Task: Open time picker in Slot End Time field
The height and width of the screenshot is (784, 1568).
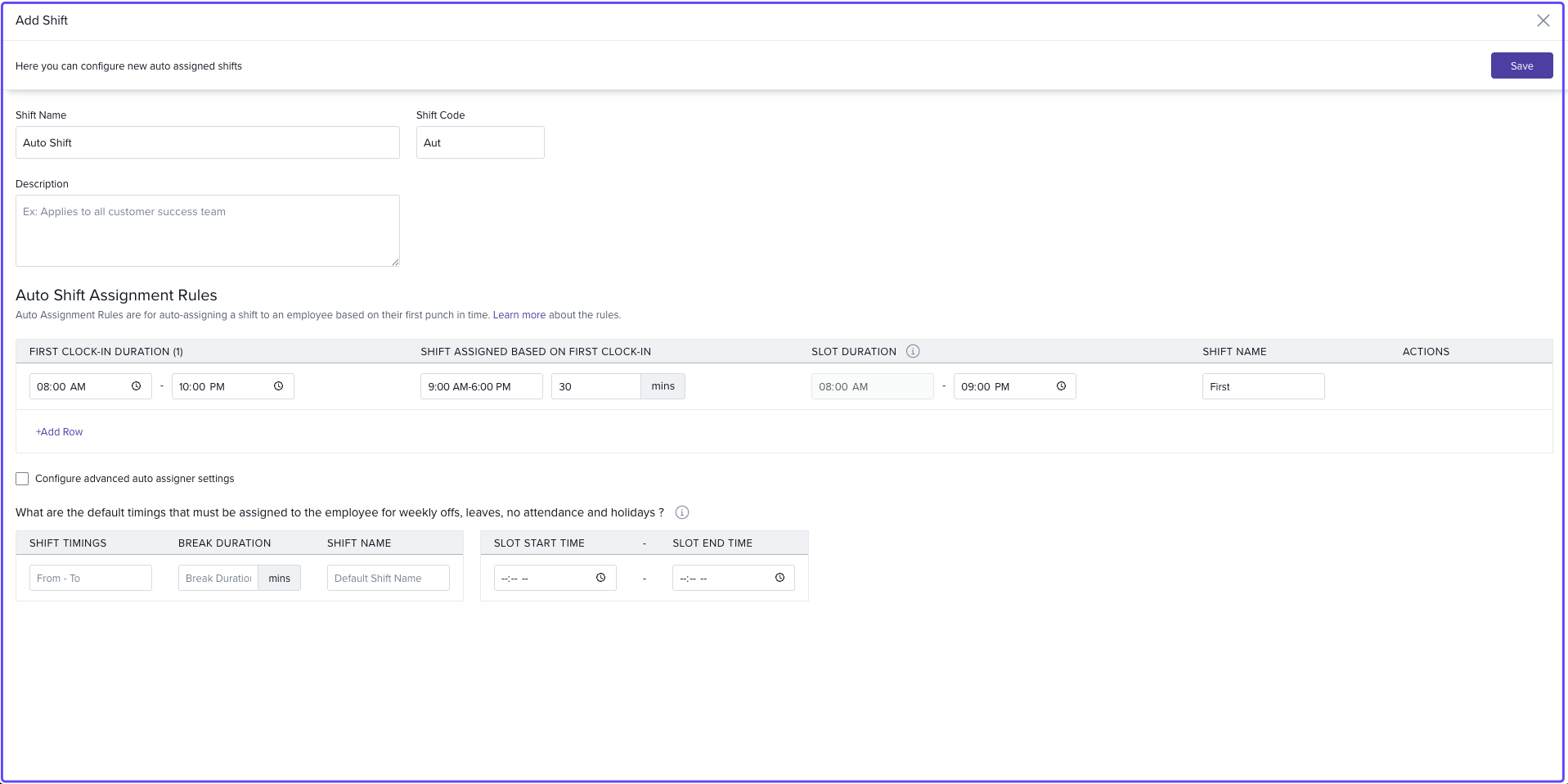Action: [x=780, y=578]
